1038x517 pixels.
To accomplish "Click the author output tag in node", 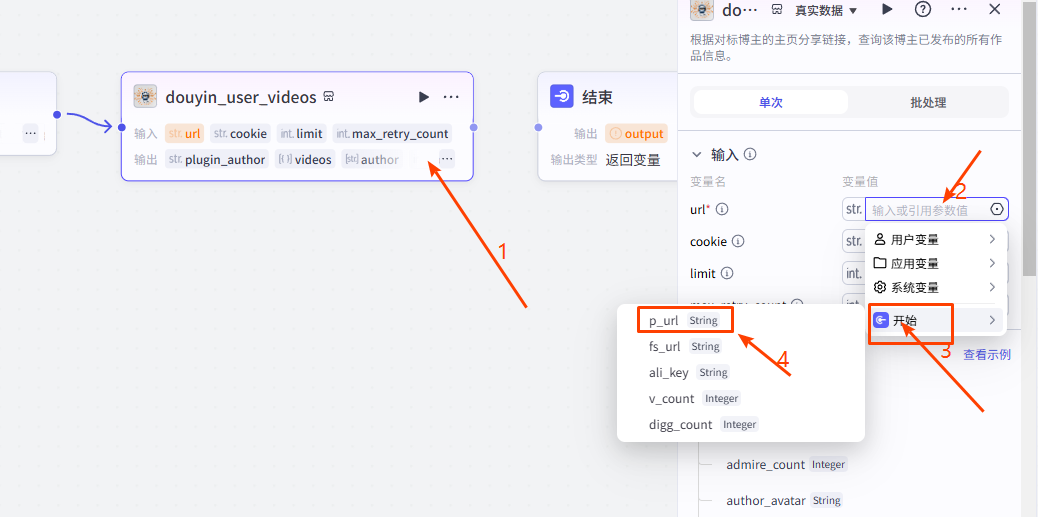I will 371,160.
